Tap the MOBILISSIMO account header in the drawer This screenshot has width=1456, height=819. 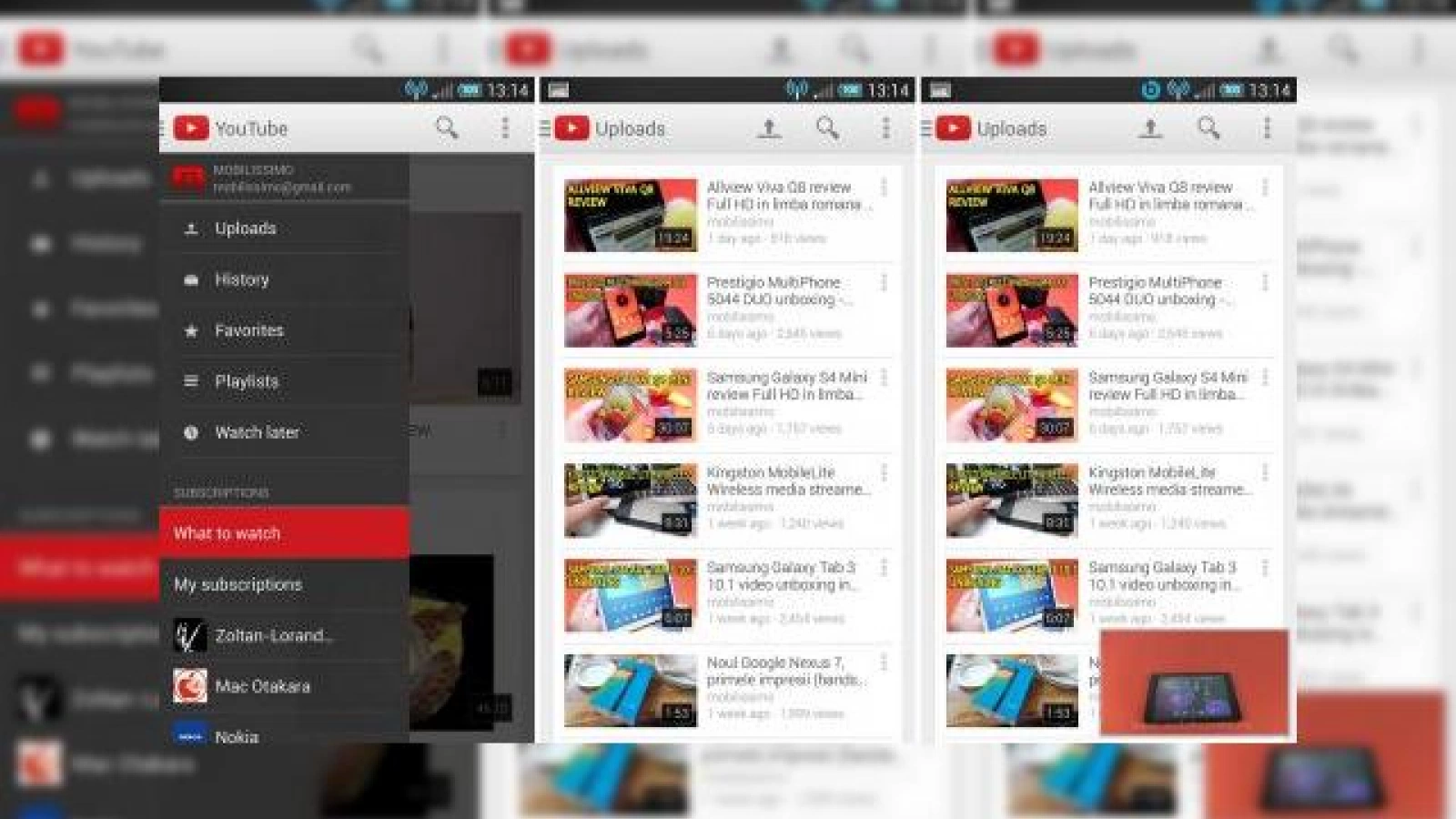[x=284, y=177]
